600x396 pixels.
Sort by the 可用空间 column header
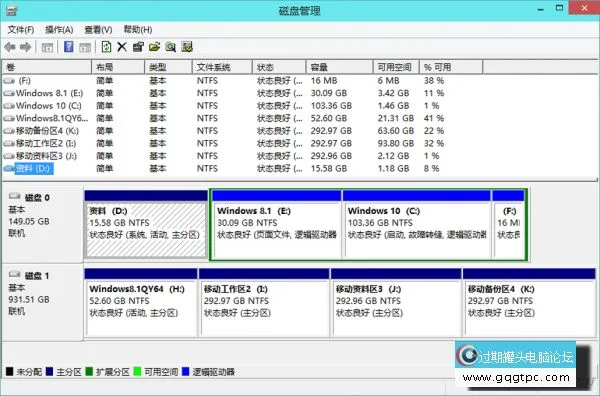click(x=396, y=67)
